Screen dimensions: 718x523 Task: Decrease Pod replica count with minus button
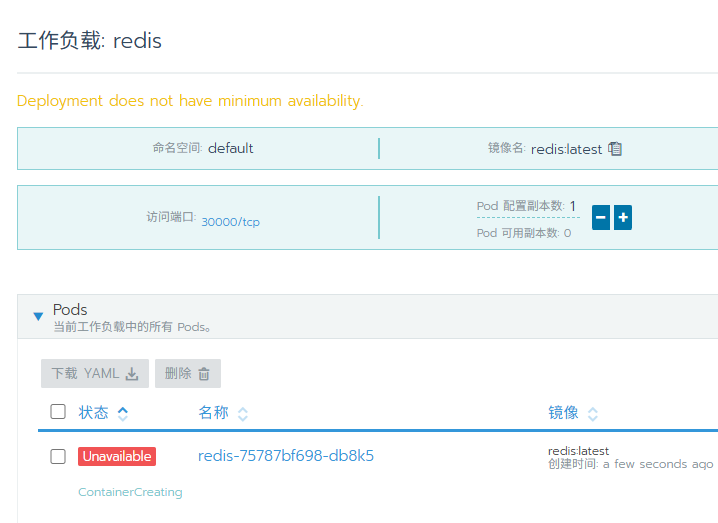(601, 218)
